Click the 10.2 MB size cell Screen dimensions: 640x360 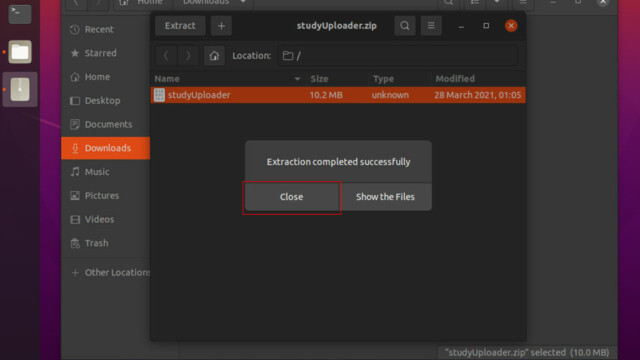[326, 95]
